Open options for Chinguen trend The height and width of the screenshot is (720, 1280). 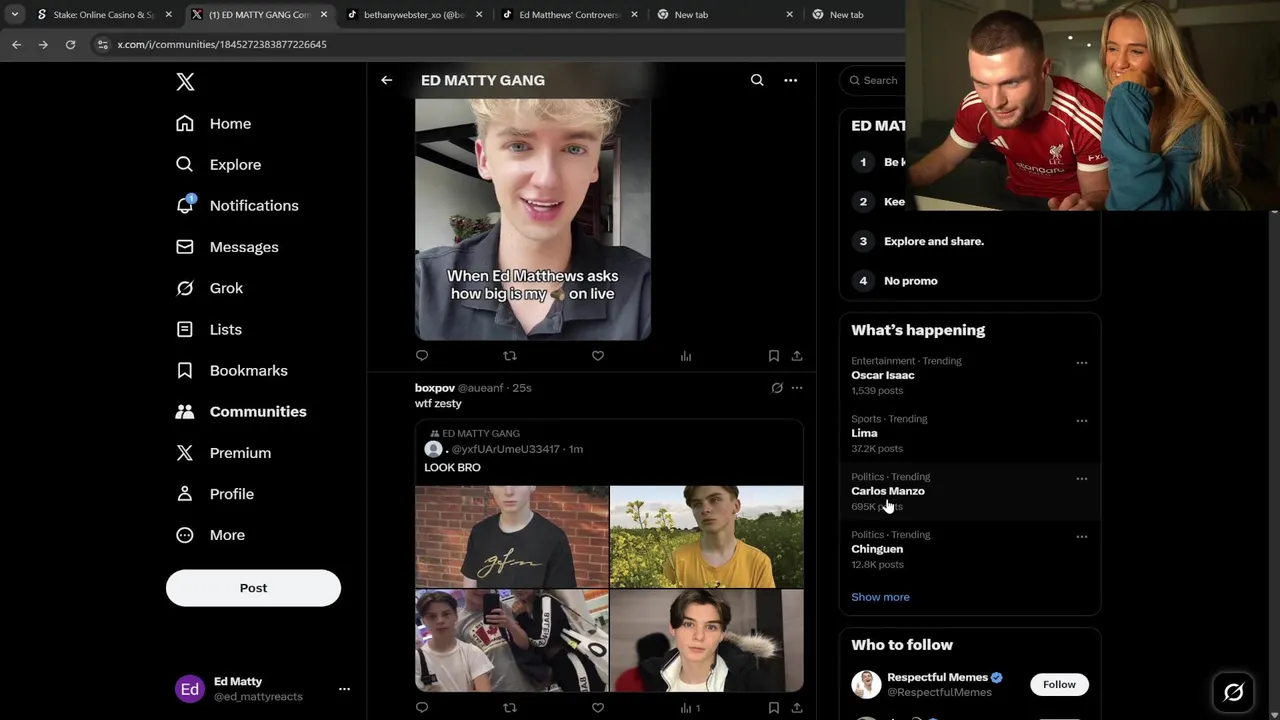(1081, 537)
